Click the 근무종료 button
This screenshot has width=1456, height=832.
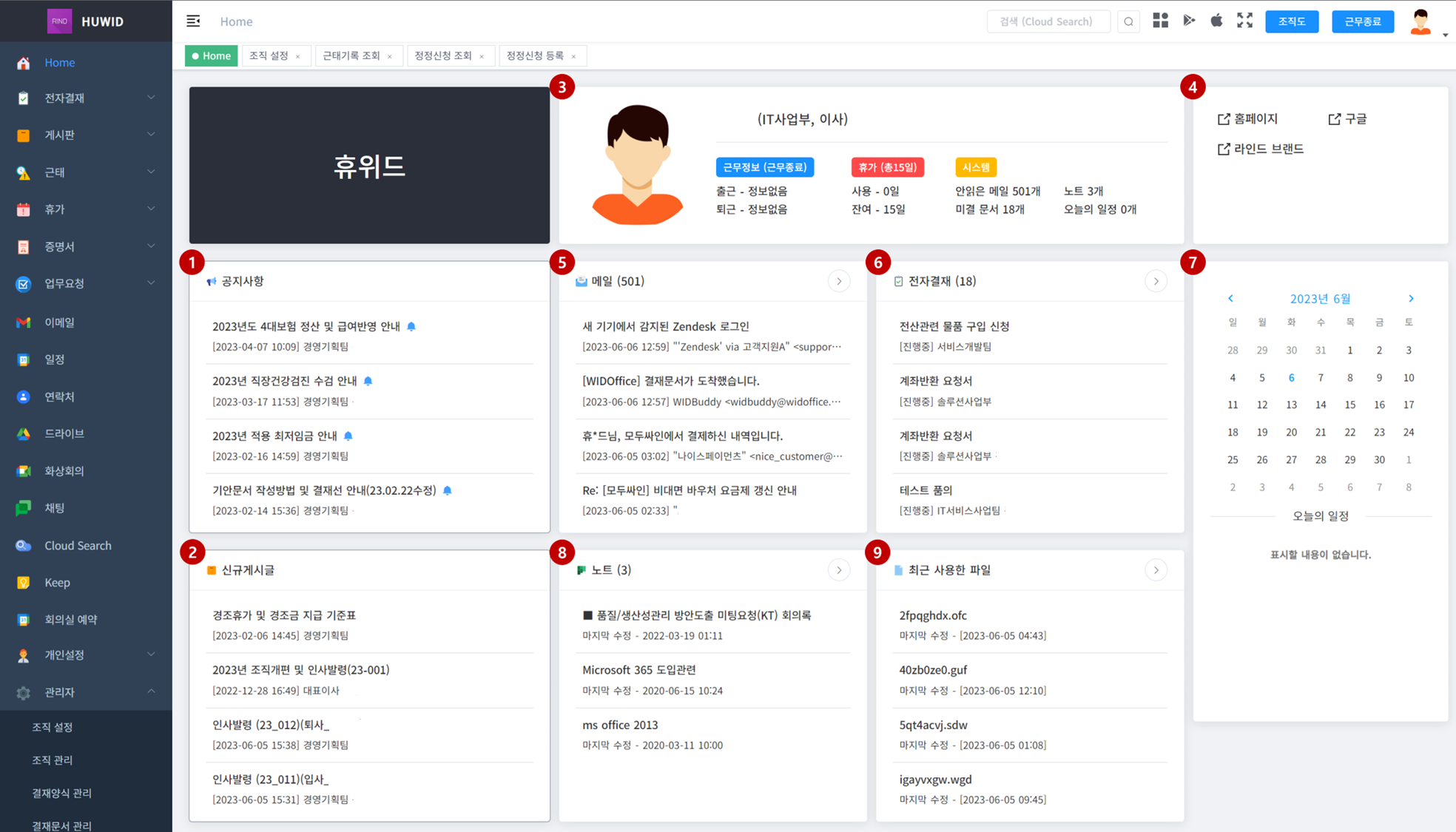point(1362,21)
